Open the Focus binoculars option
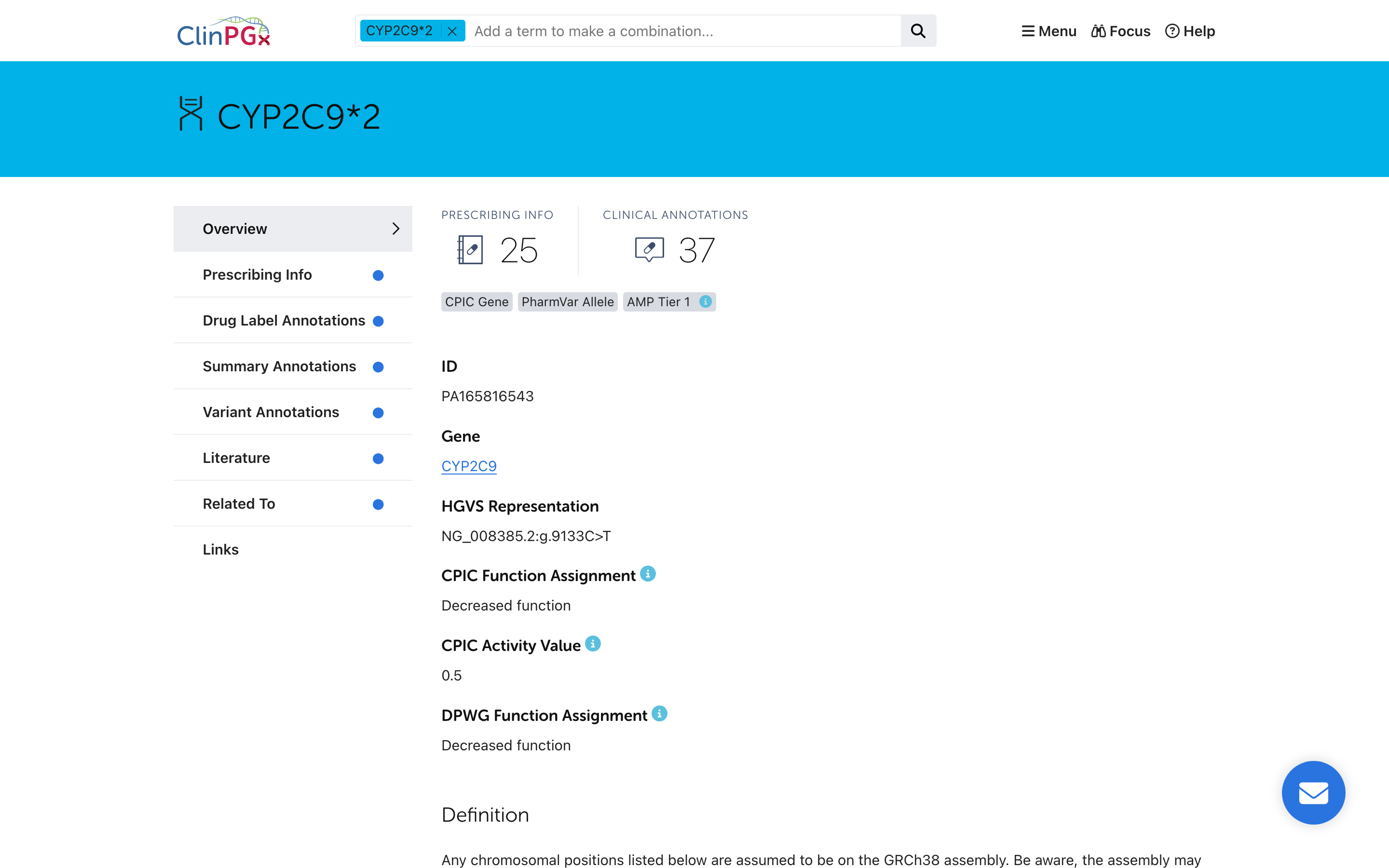Image resolution: width=1389 pixels, height=868 pixels. pyautogui.click(x=1120, y=31)
